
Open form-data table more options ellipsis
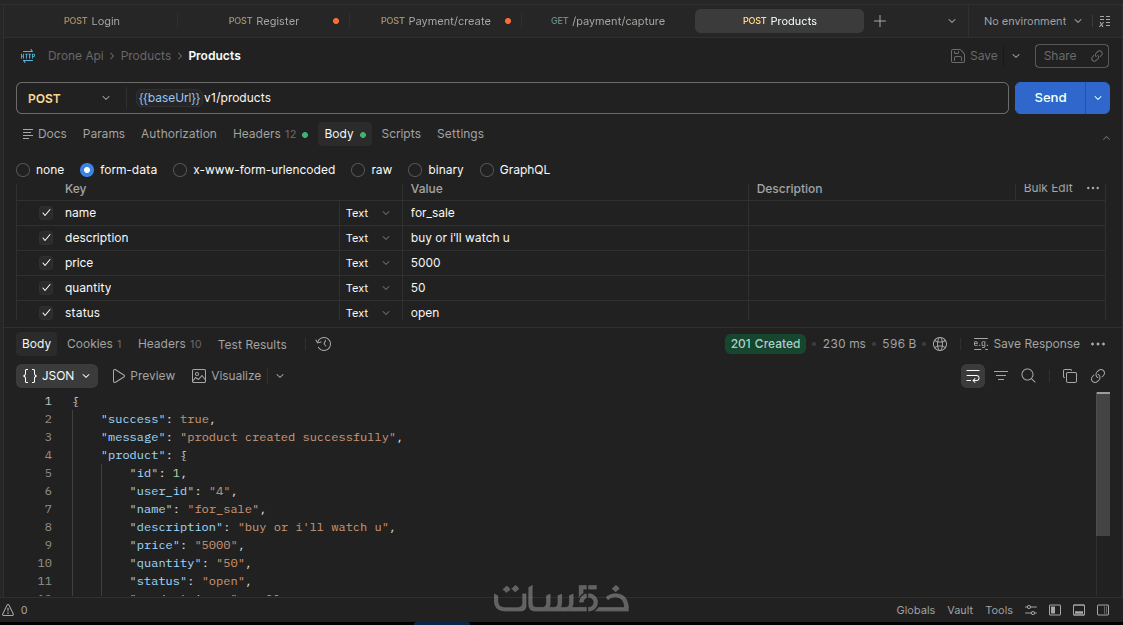pyautogui.click(x=1093, y=188)
